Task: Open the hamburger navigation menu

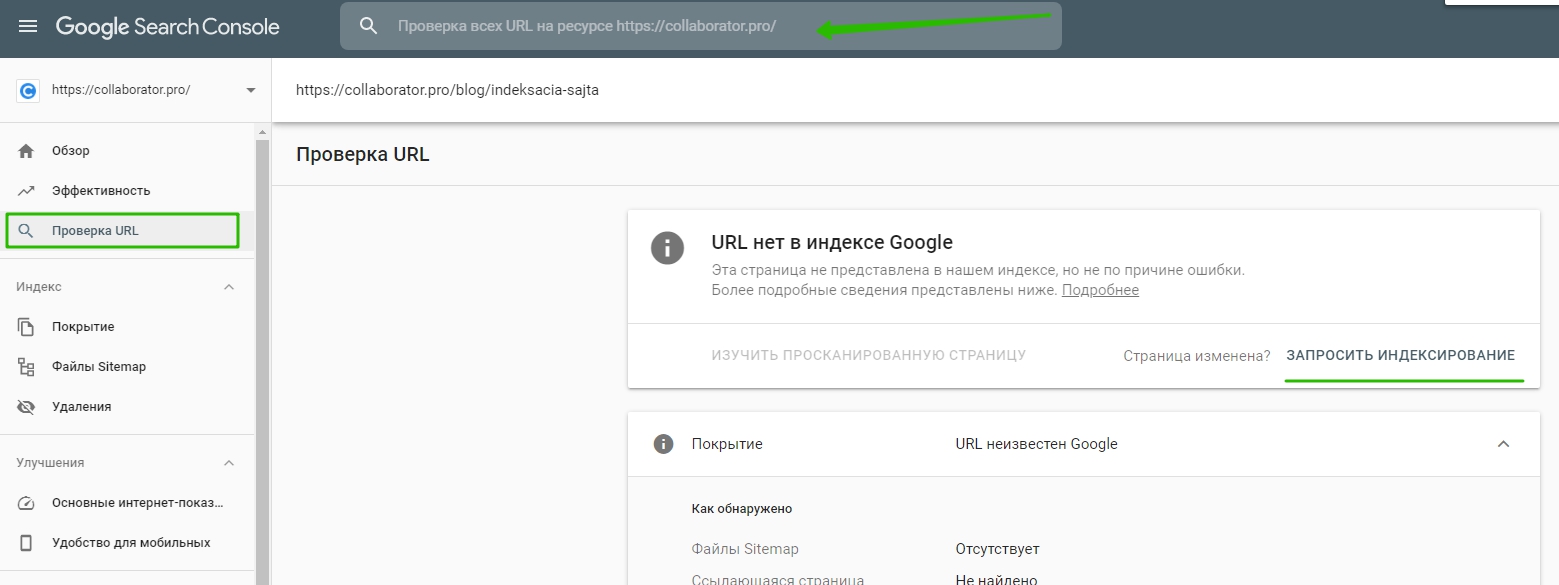Action: point(27,26)
